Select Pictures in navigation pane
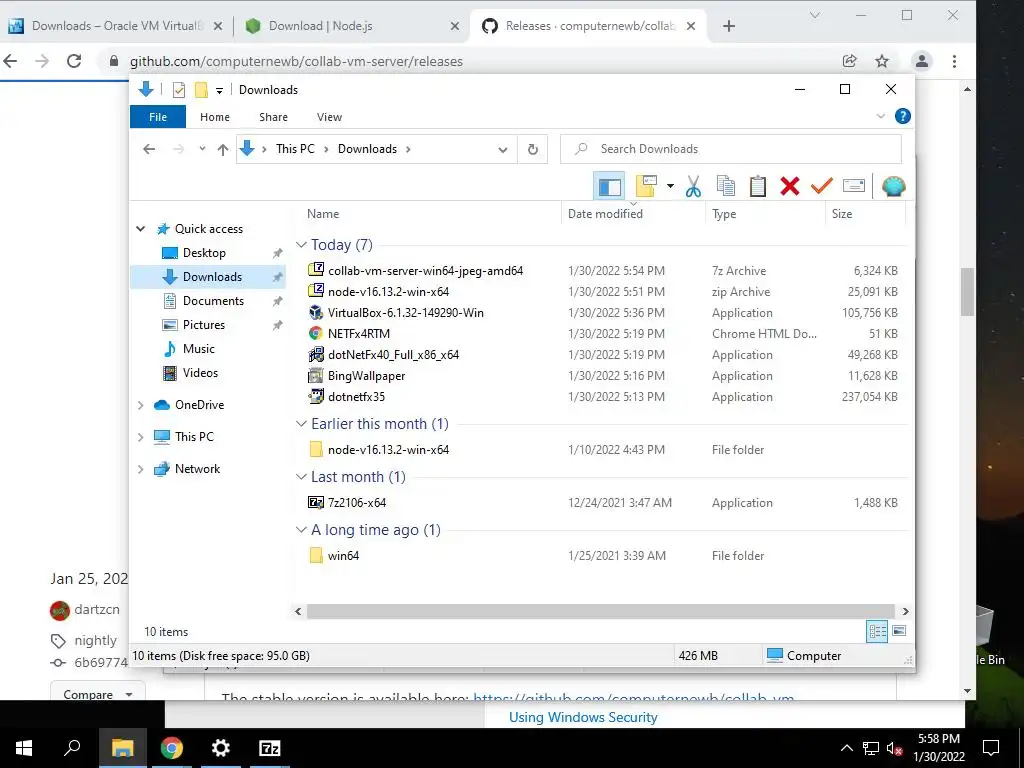 [x=204, y=325]
